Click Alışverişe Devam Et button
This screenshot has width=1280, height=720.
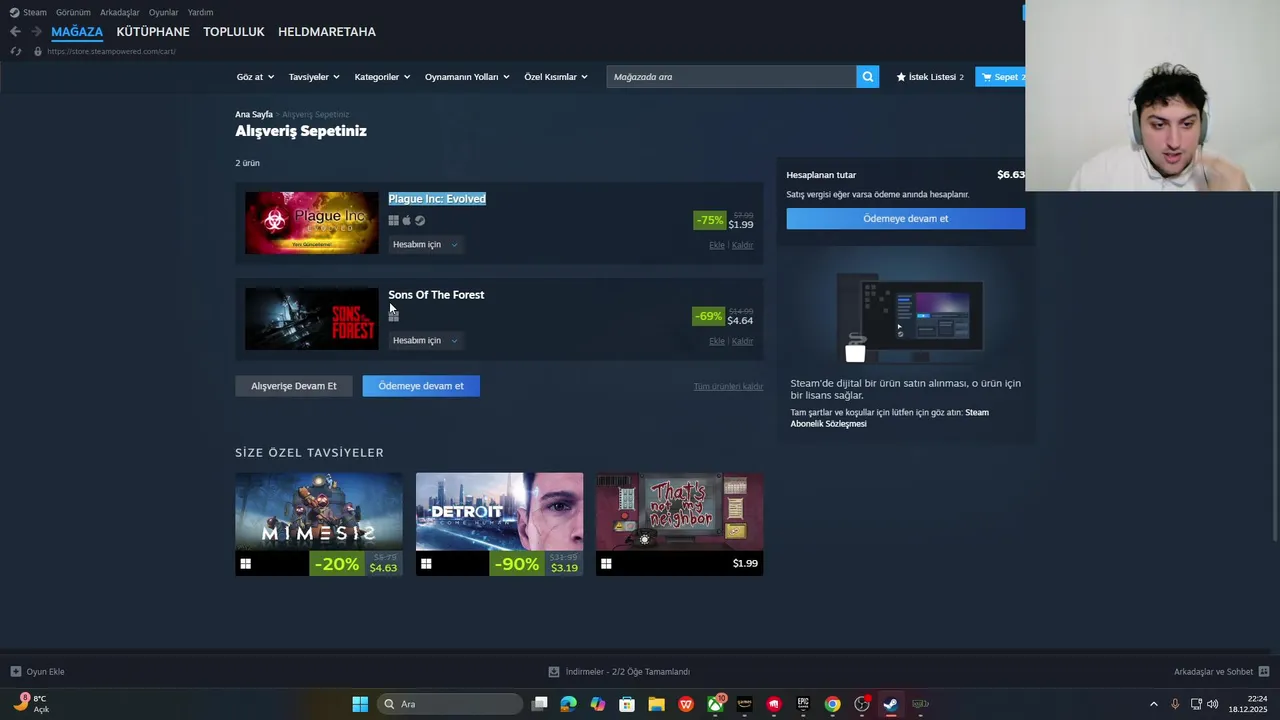pos(294,386)
